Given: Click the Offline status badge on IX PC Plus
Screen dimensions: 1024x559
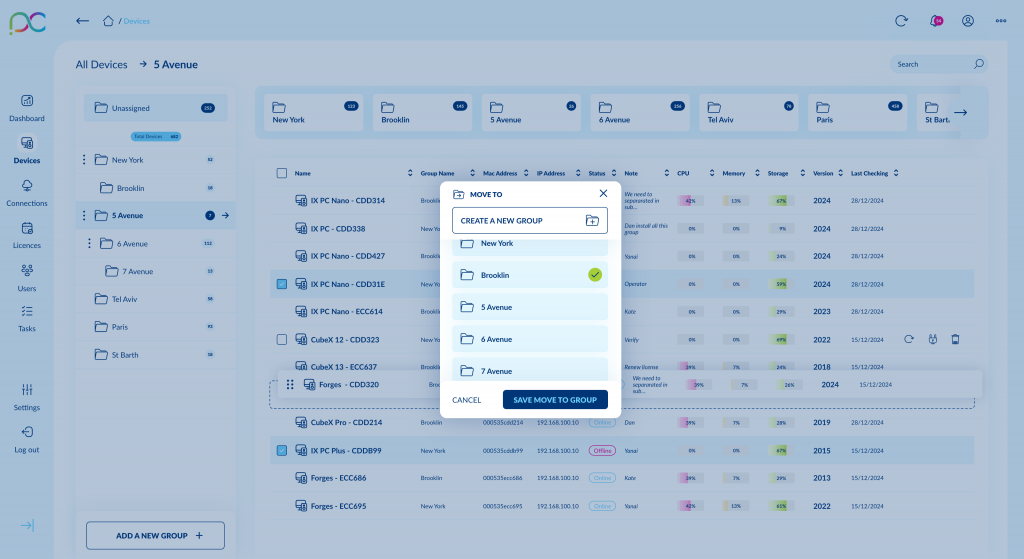Looking at the screenshot, I should [602, 451].
